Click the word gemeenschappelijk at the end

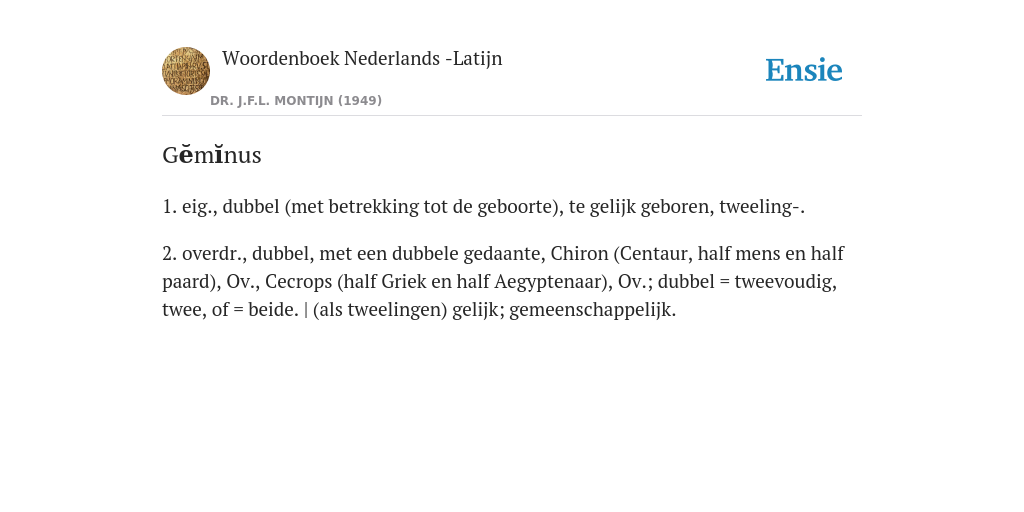pyautogui.click(x=592, y=310)
